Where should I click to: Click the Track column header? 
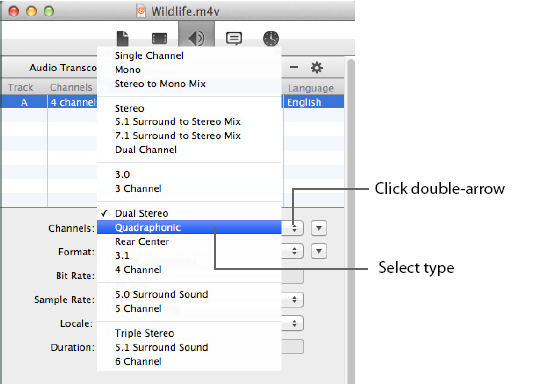(x=21, y=87)
